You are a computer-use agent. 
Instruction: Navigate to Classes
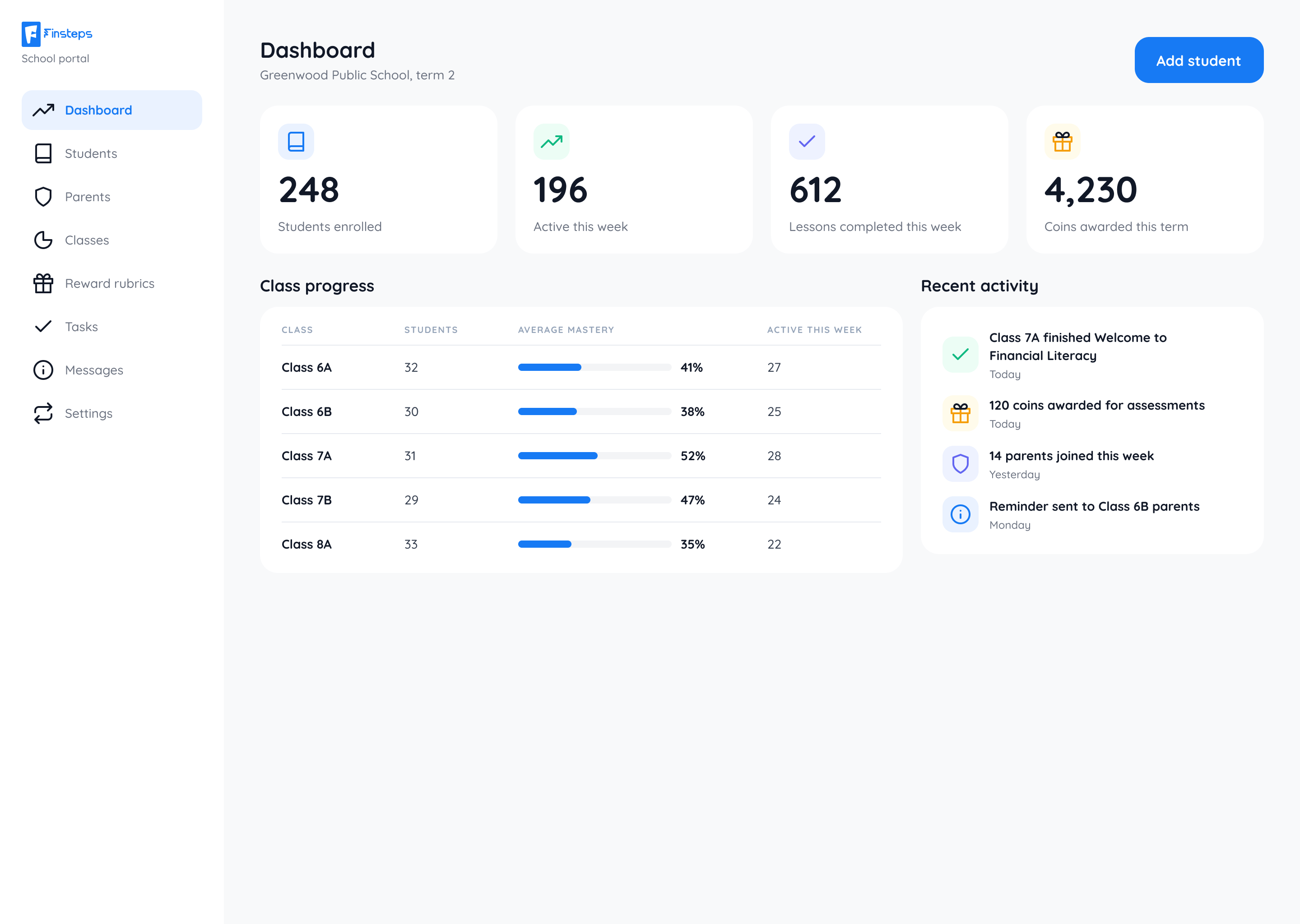pos(111,240)
